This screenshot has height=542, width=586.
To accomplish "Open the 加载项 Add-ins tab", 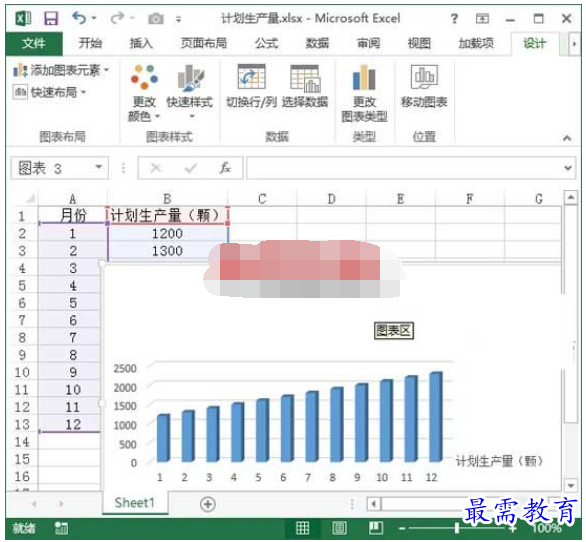I will [476, 43].
